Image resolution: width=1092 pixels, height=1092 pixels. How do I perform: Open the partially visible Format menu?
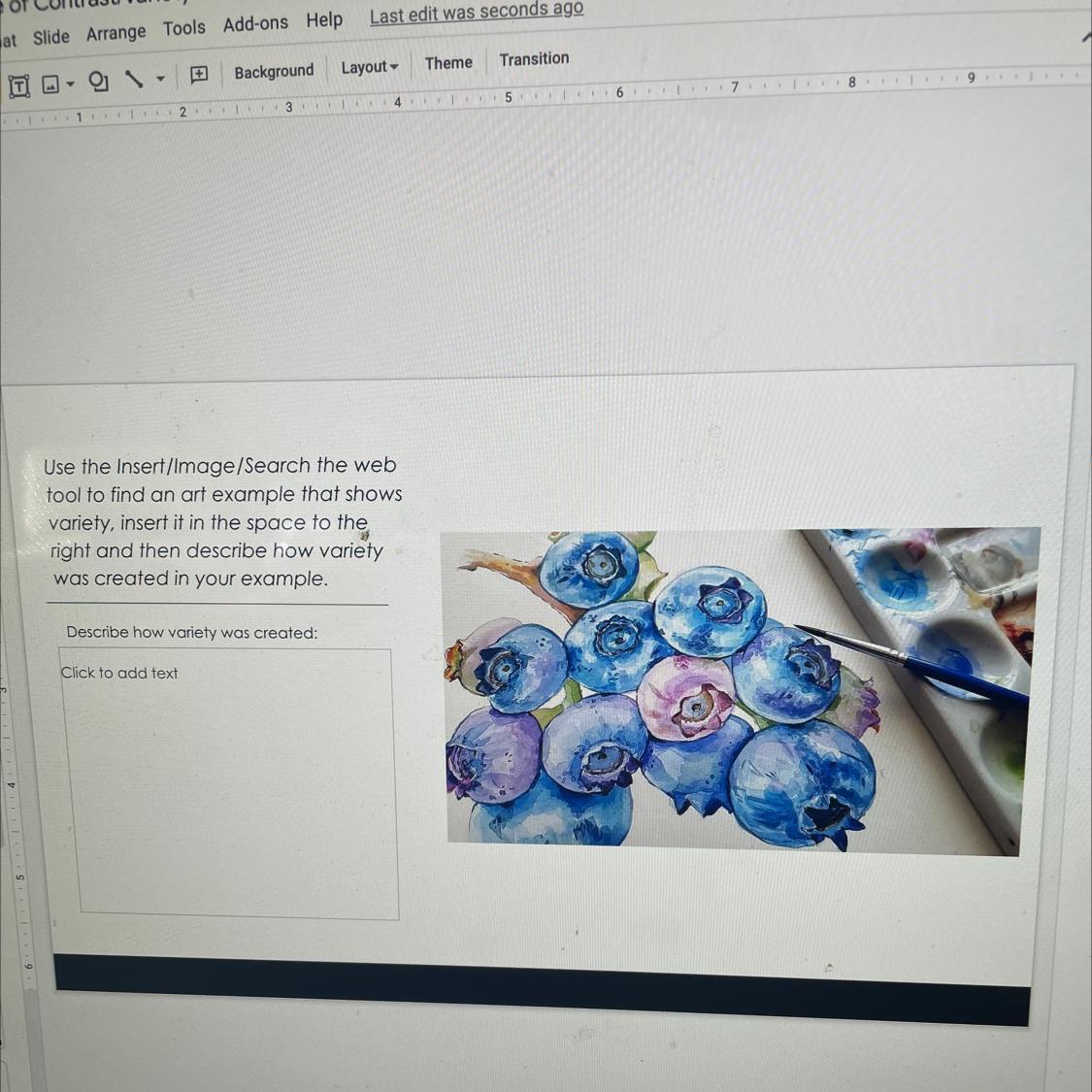[8, 40]
